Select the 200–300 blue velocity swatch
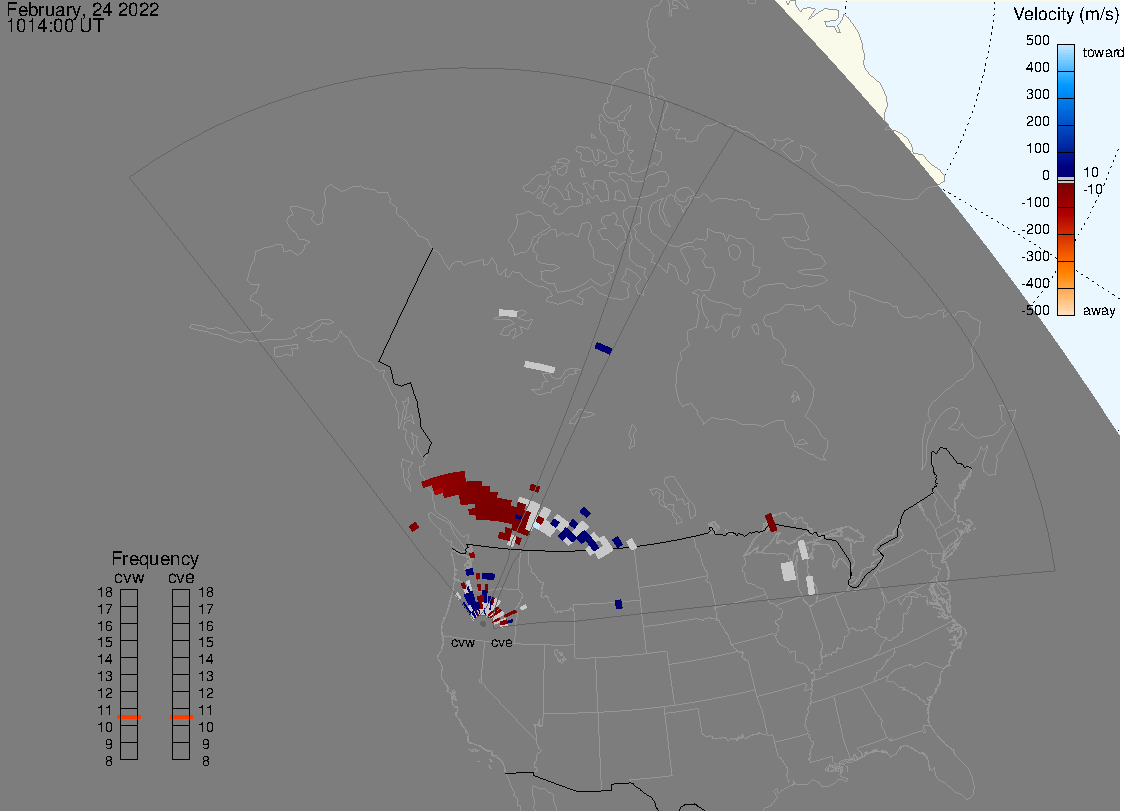This screenshot has height=811, width=1124. (1066, 112)
